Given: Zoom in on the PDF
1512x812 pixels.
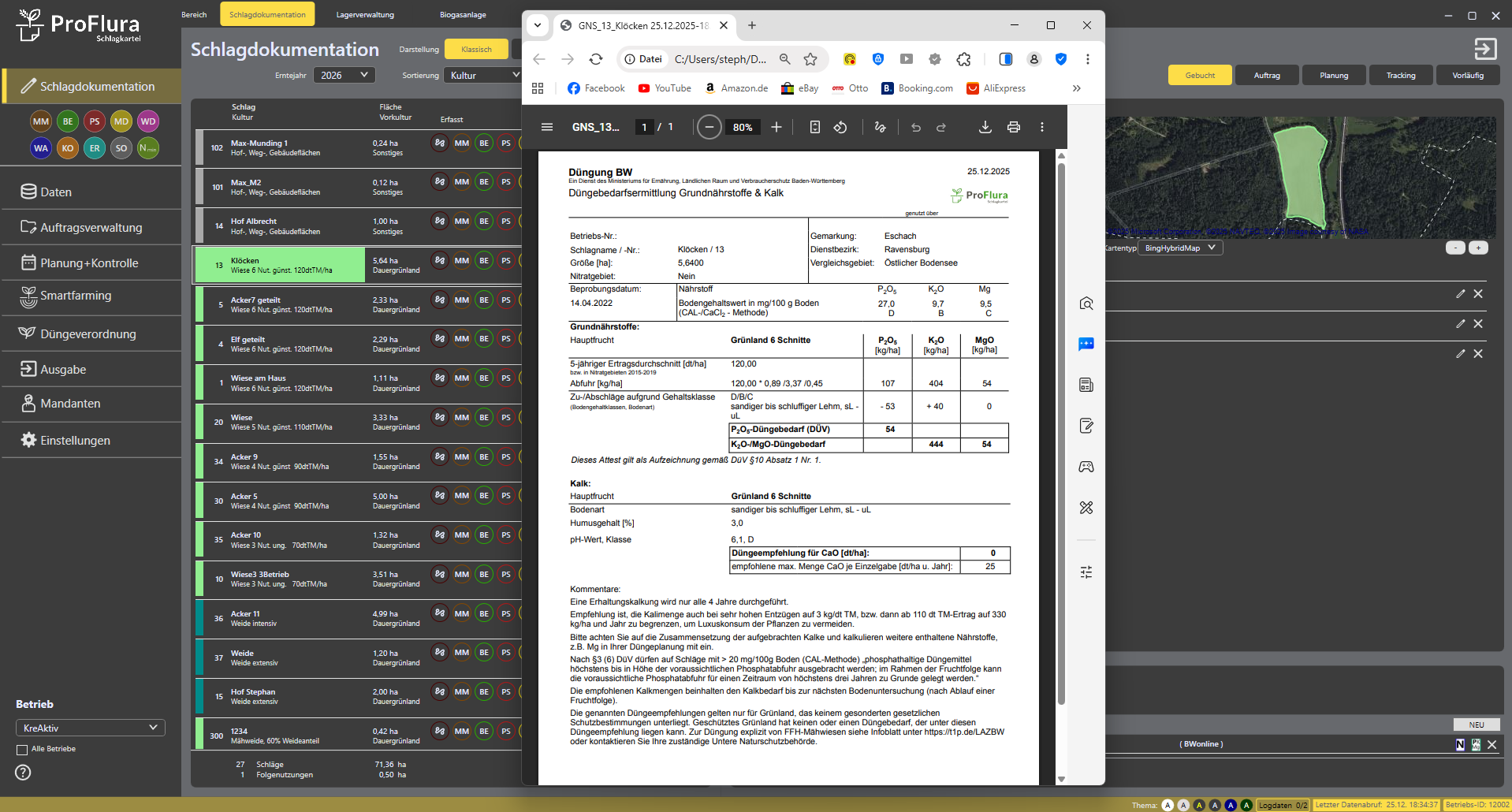Looking at the screenshot, I should (776, 127).
